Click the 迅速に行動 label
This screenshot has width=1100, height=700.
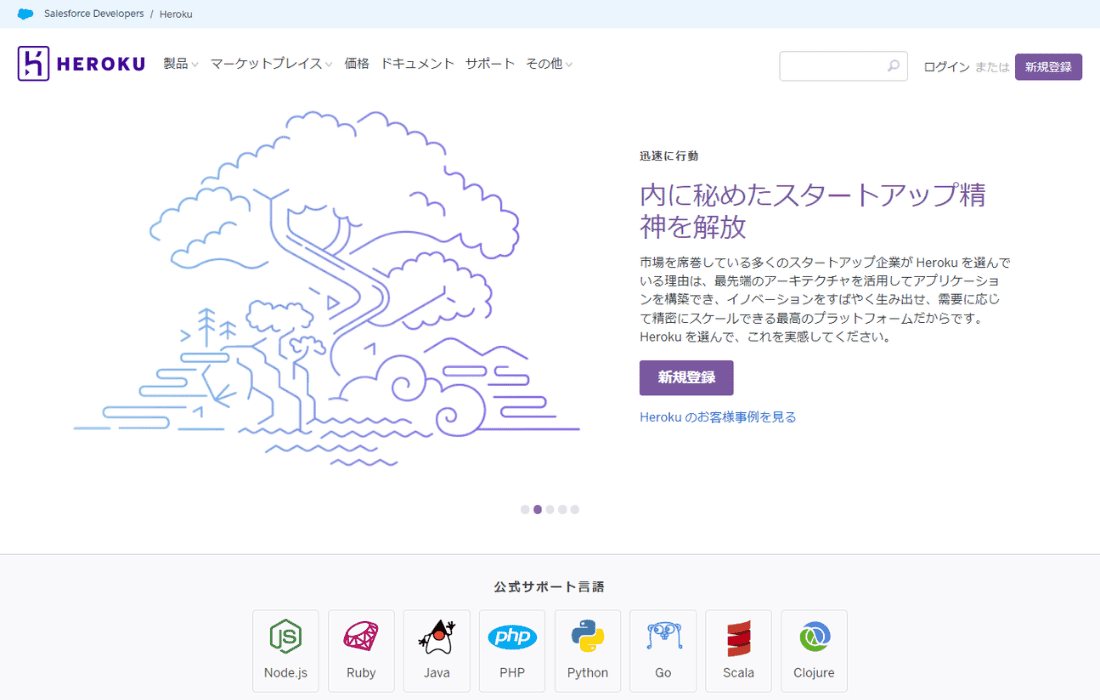pyautogui.click(x=669, y=156)
